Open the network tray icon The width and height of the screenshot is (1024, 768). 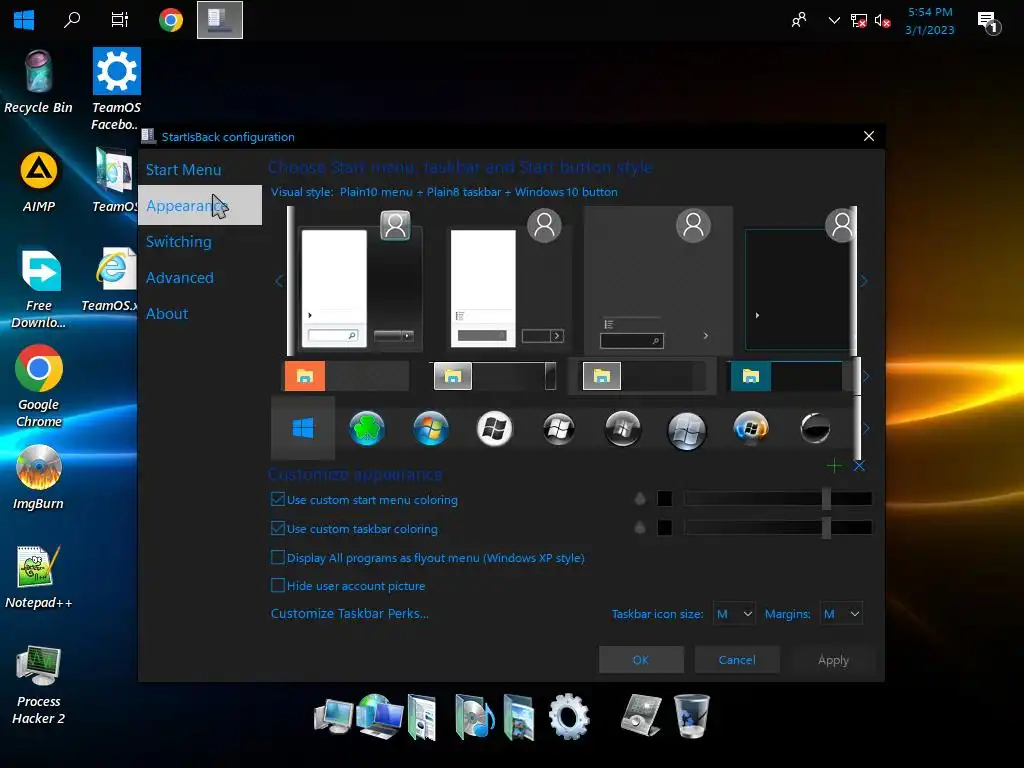pos(858,21)
